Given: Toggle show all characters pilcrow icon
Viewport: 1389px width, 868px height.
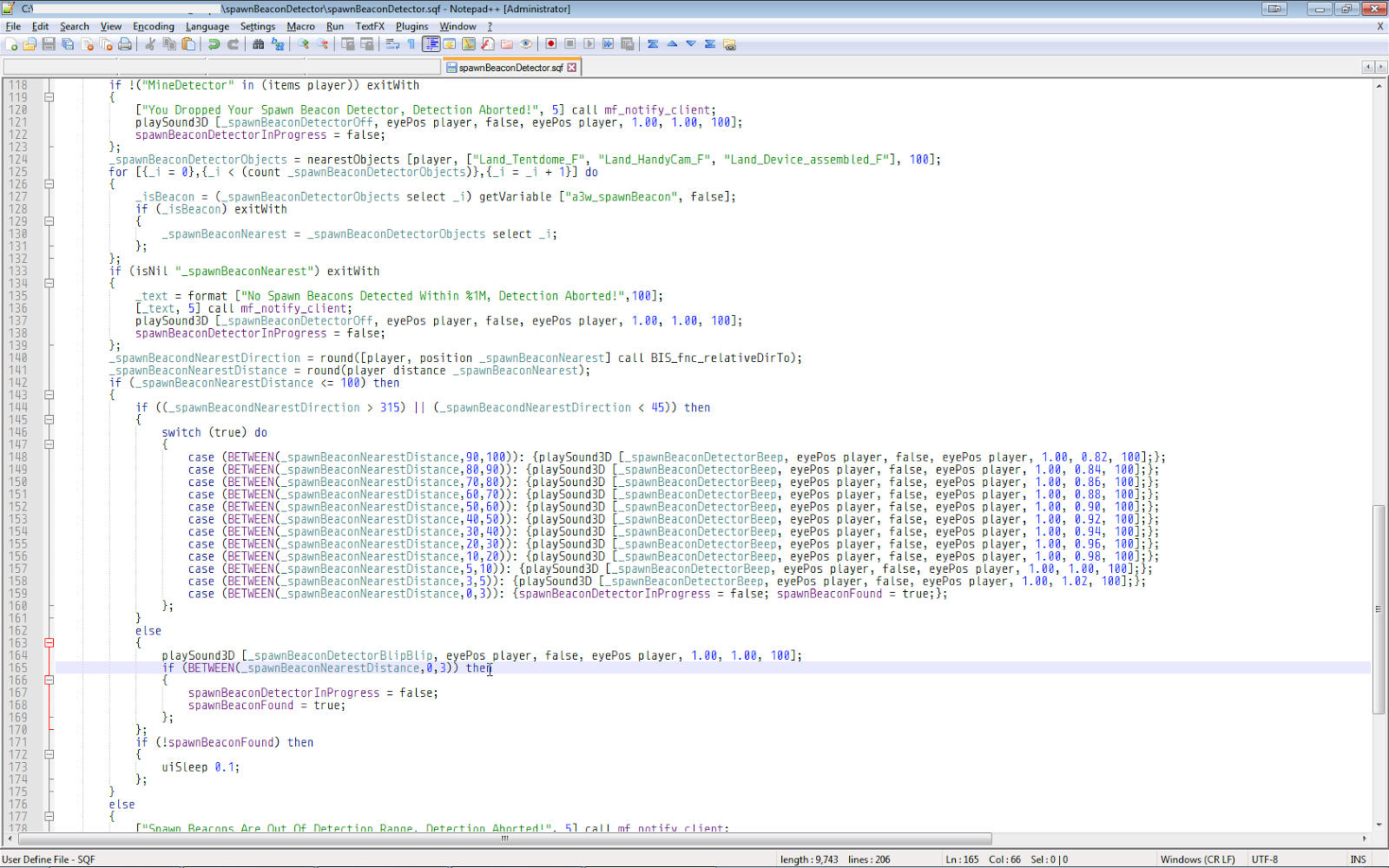Looking at the screenshot, I should pyautogui.click(x=411, y=44).
